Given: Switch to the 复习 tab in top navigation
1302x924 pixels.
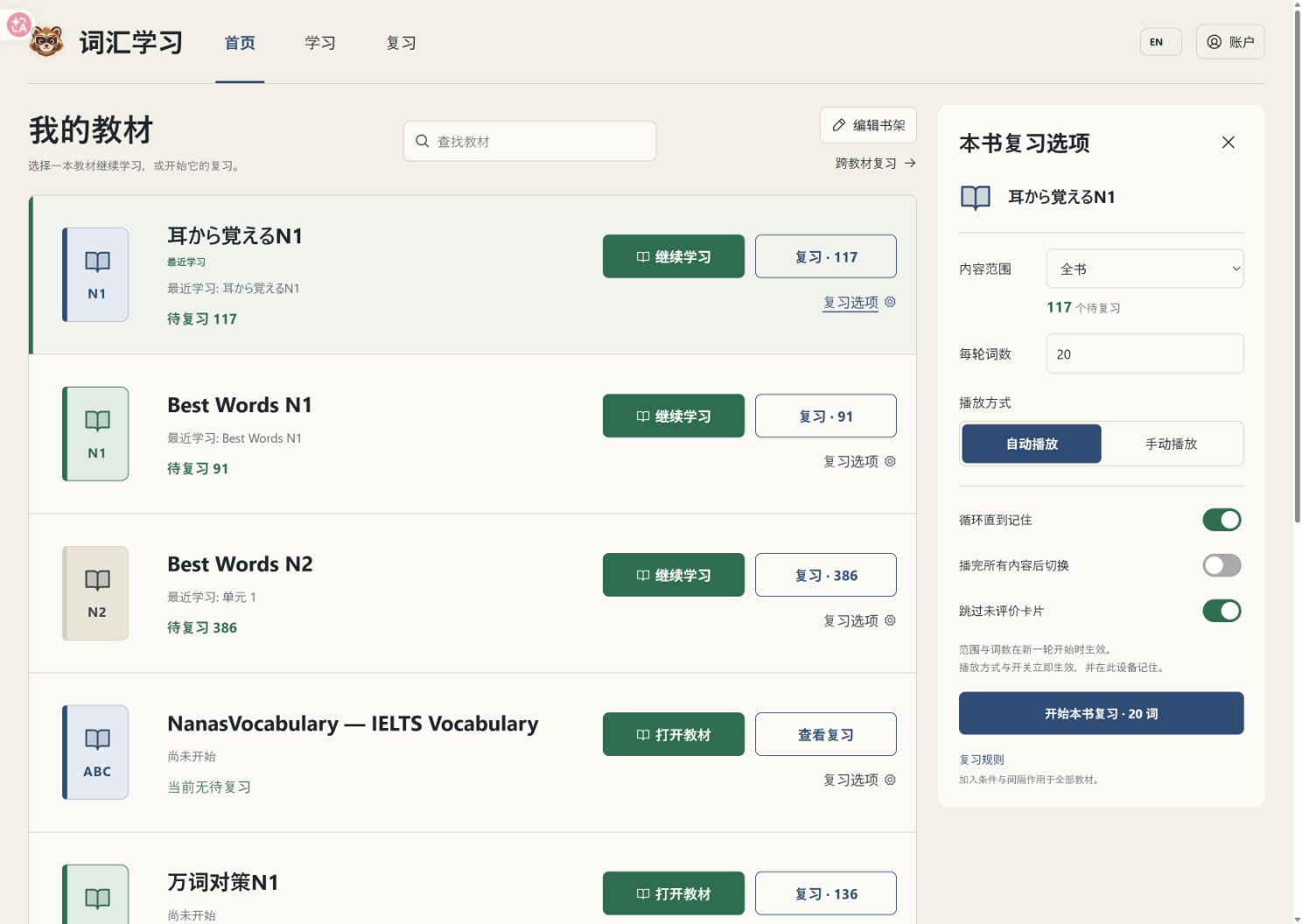Looking at the screenshot, I should point(402,43).
